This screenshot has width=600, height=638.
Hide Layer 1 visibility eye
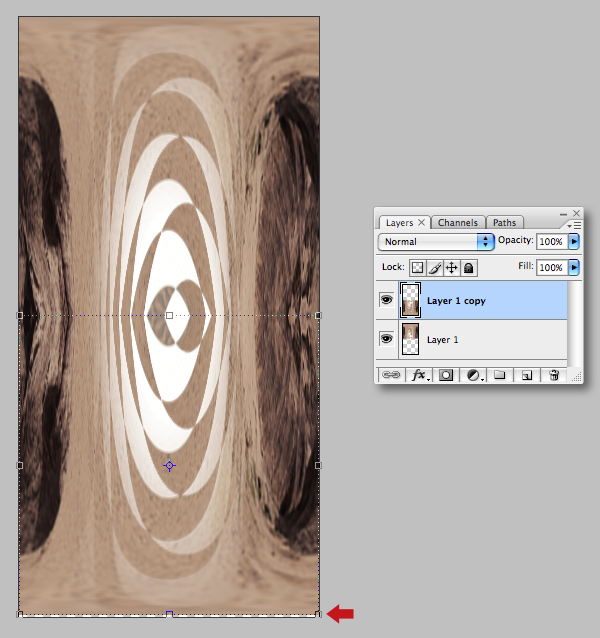386,339
